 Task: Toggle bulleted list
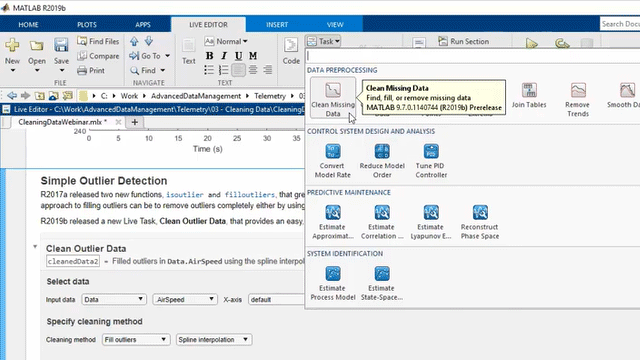pyautogui.click(x=209, y=70)
